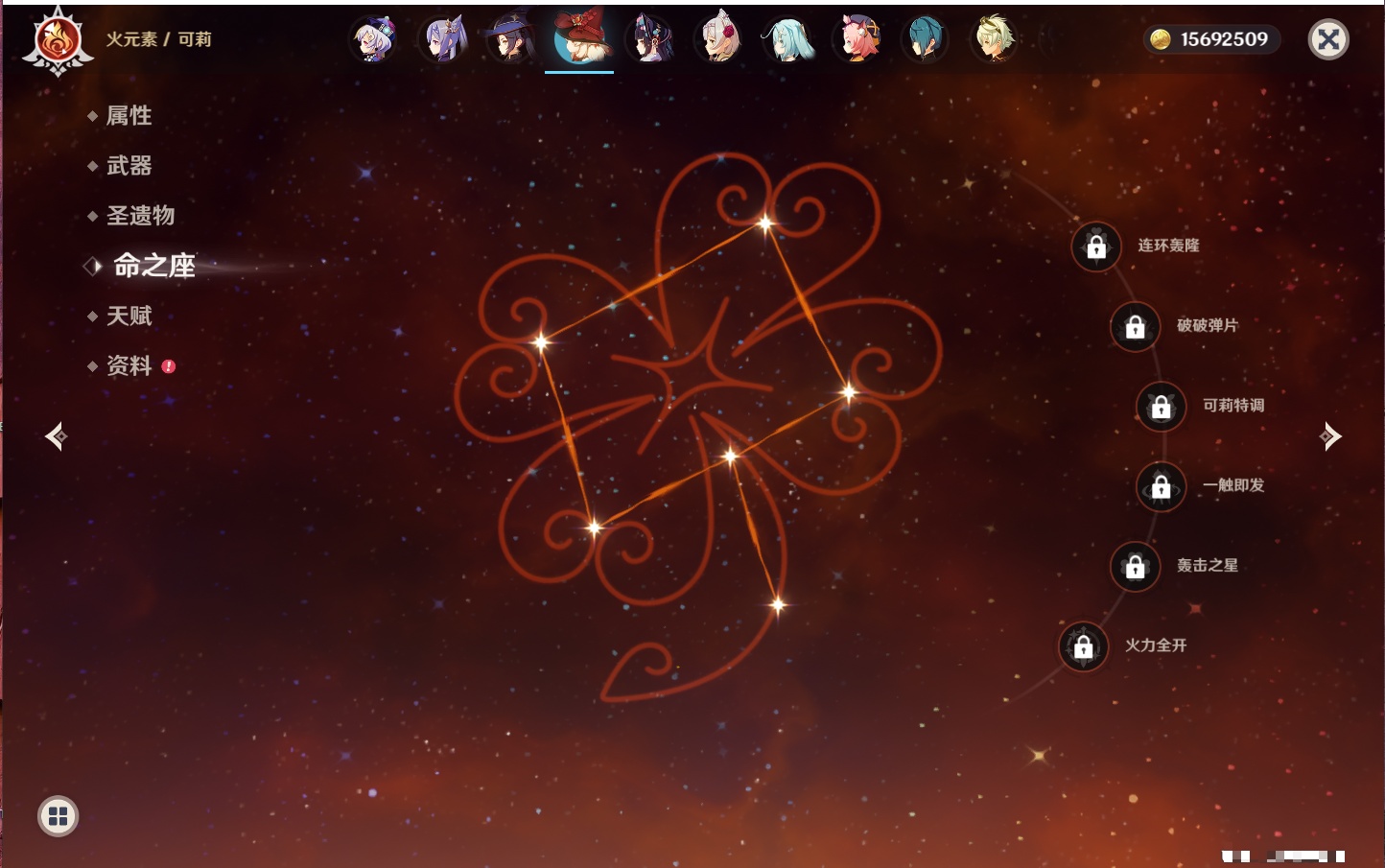The width and height of the screenshot is (1385, 868).
Task: Select Klee's red-hat avatar, currently highlighted
Action: [x=579, y=38]
